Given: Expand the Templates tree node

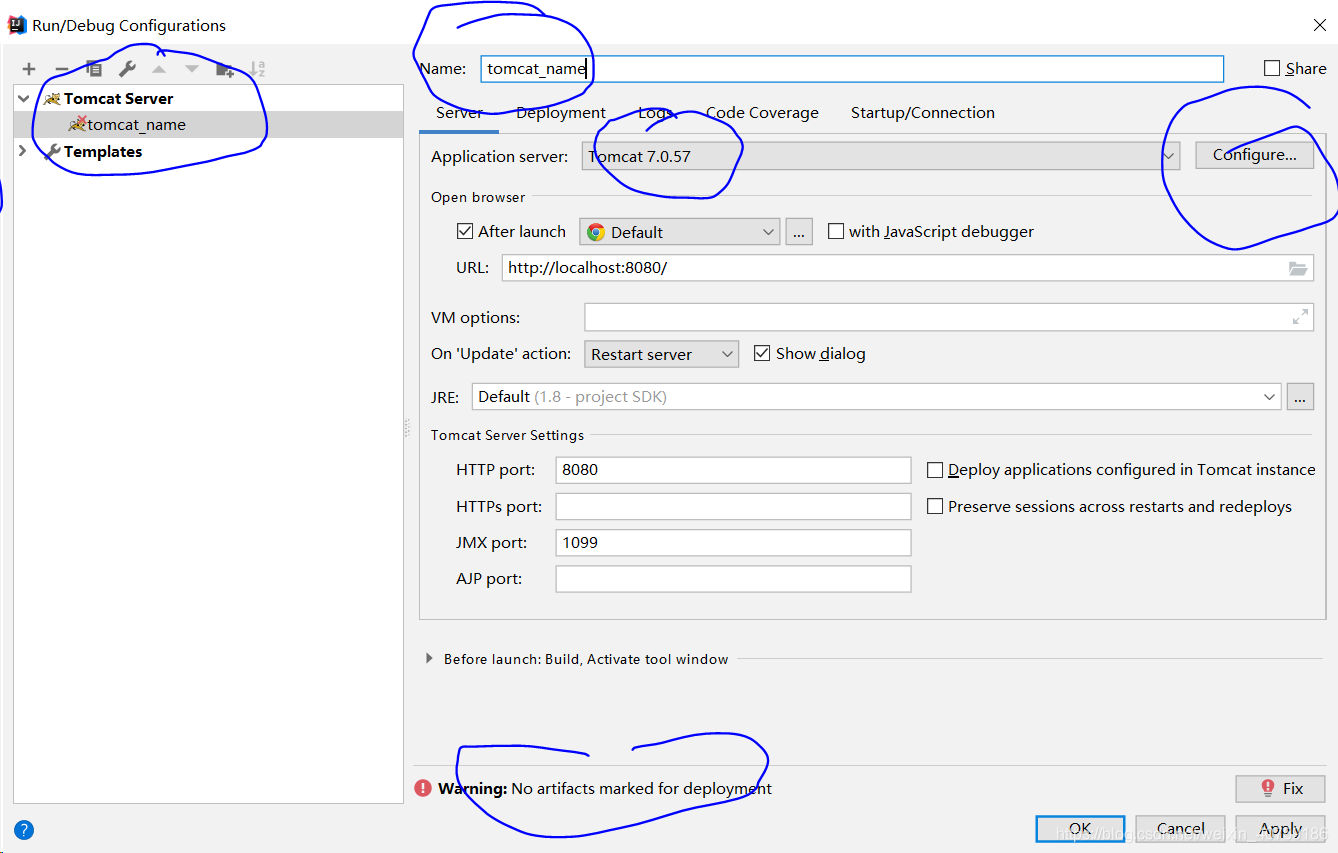Looking at the screenshot, I should tap(24, 152).
